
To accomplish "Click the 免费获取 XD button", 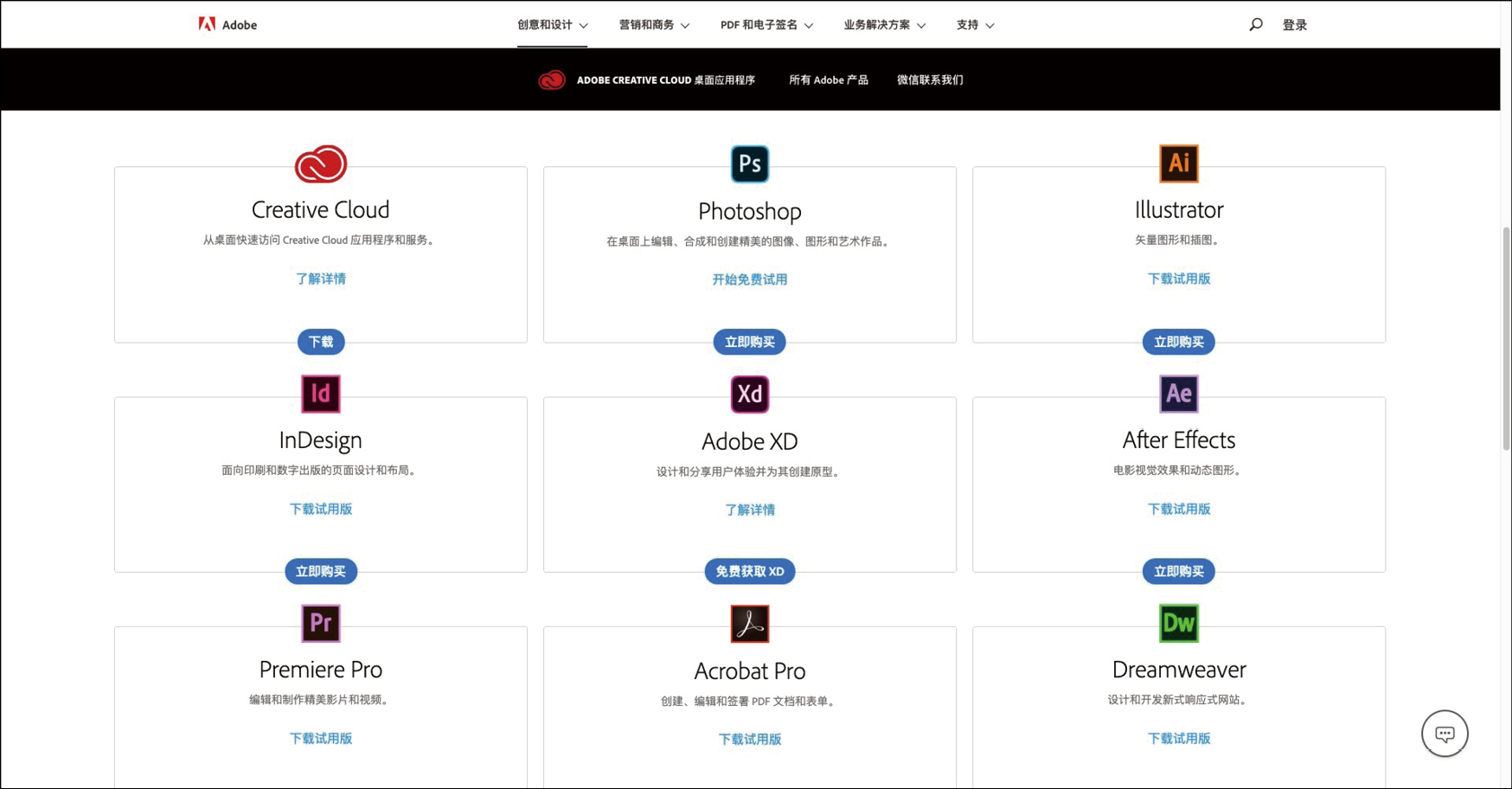I will coord(750,571).
